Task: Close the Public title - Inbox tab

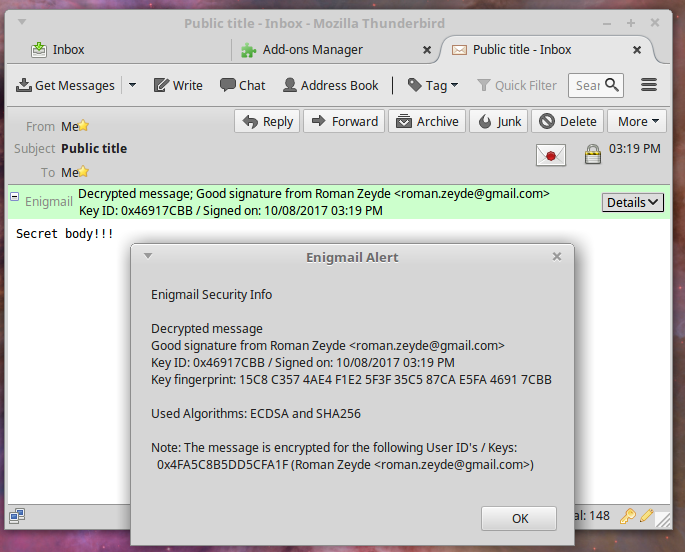Action: [637, 50]
